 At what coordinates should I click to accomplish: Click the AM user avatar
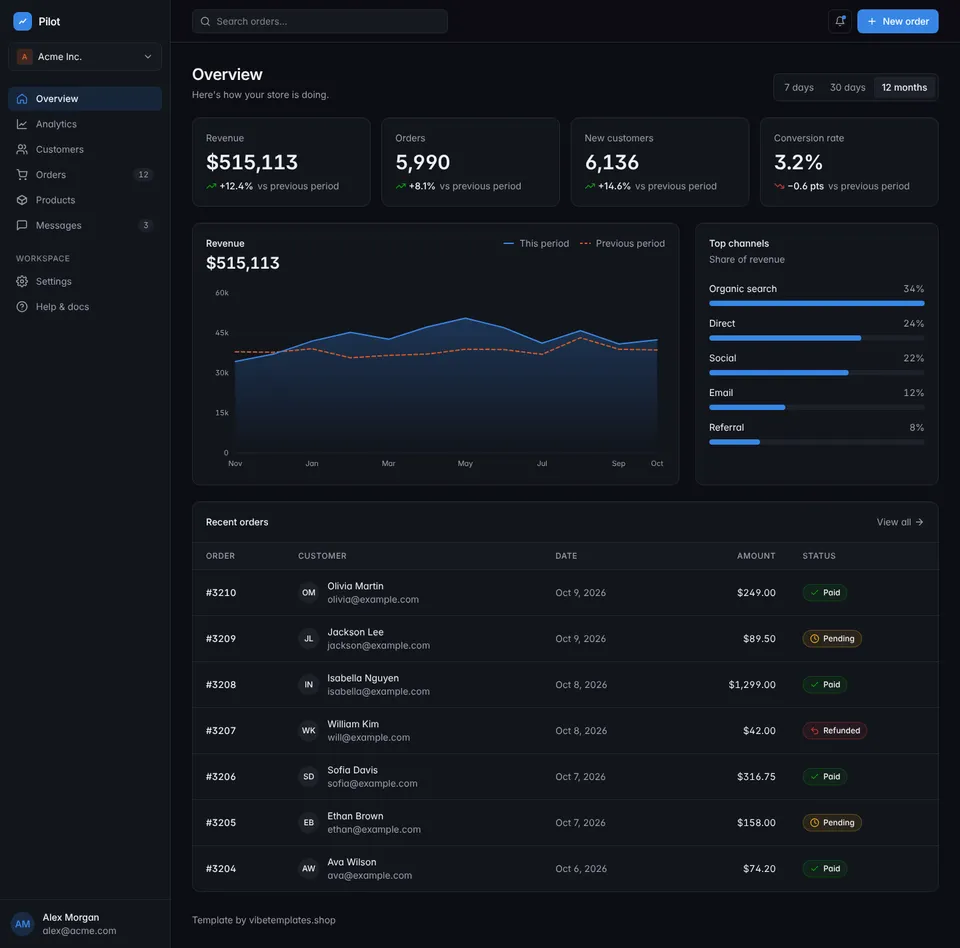click(23, 924)
